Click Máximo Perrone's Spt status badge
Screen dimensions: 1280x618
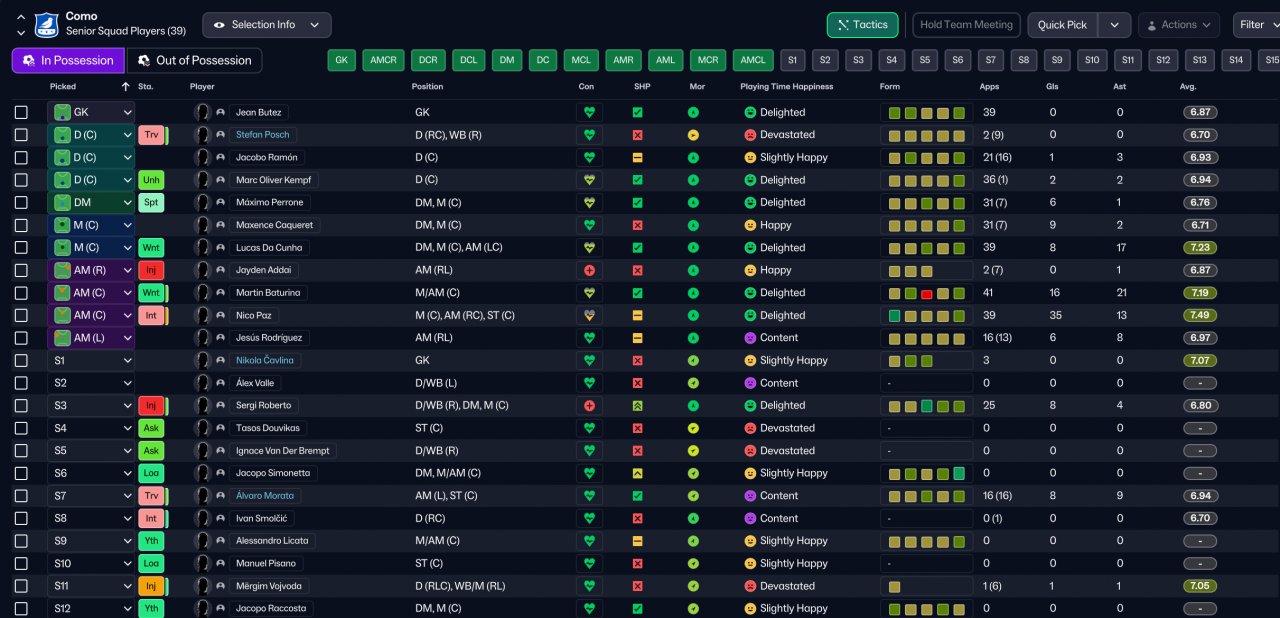point(151,202)
